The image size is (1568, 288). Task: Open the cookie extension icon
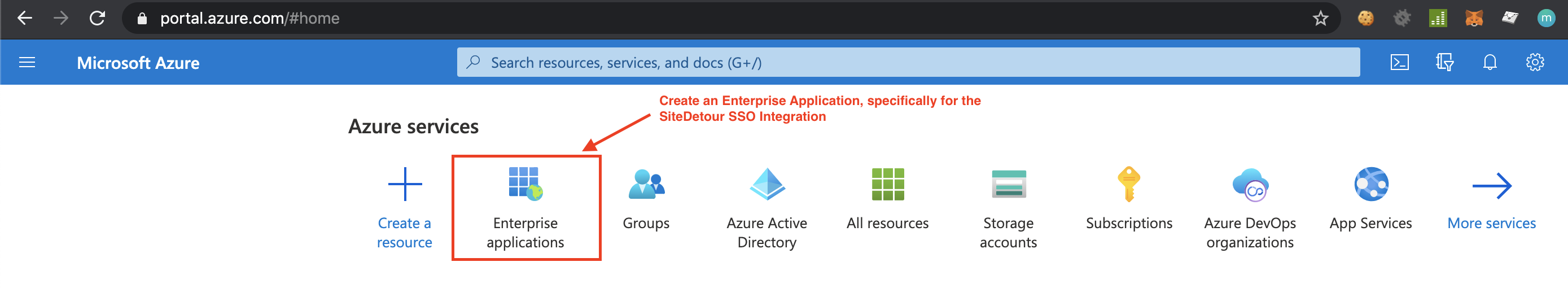pos(1366,18)
